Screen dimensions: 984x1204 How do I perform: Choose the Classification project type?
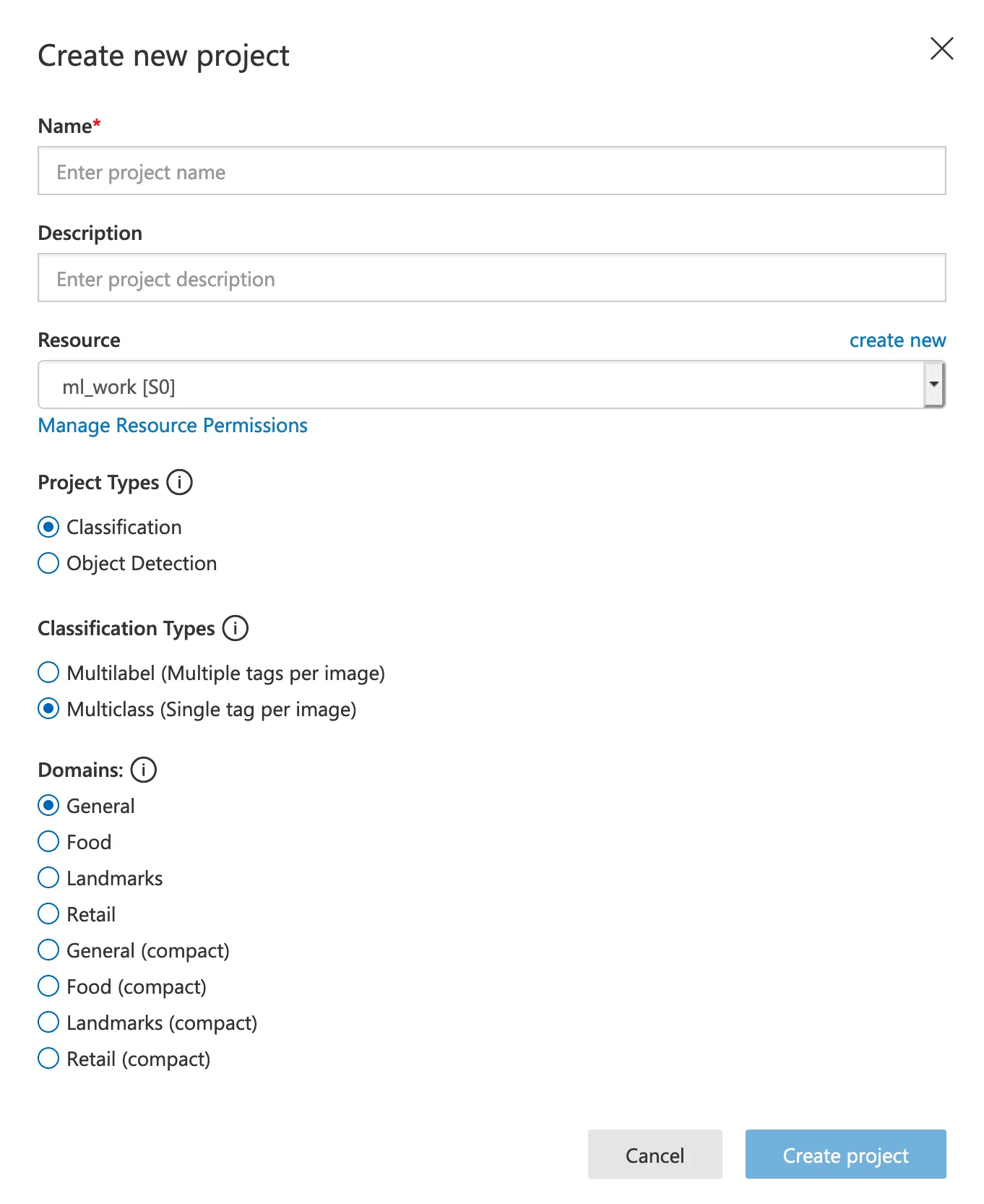pyautogui.click(x=48, y=527)
